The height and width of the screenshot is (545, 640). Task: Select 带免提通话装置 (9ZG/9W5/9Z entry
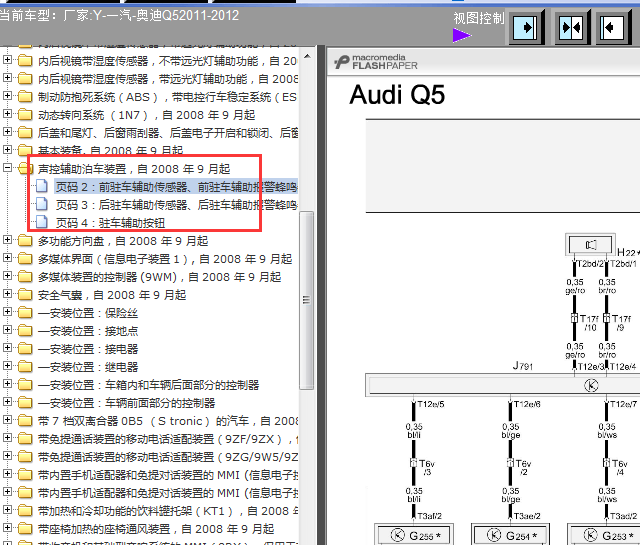click(x=167, y=457)
